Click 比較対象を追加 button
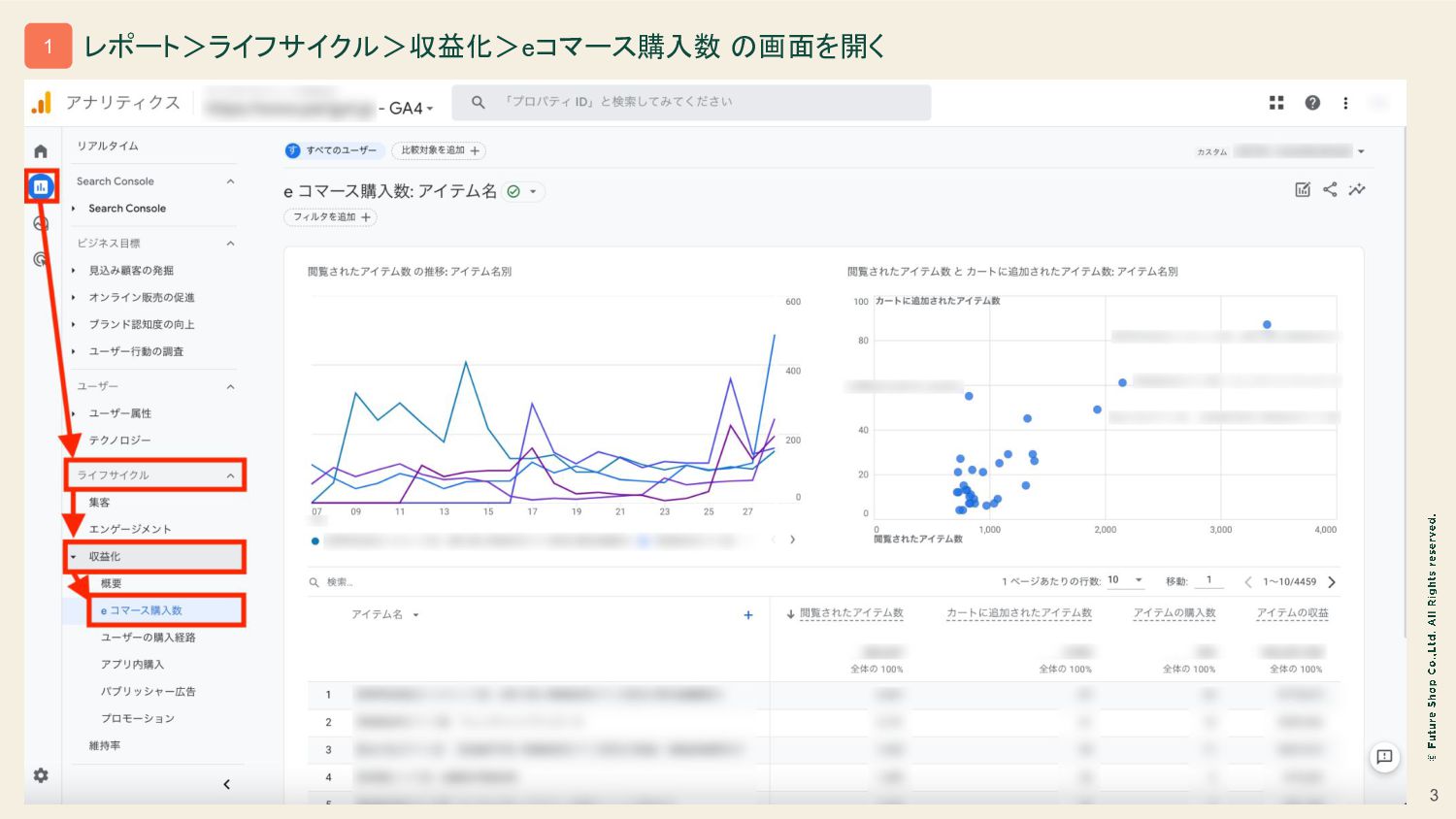 [x=439, y=150]
